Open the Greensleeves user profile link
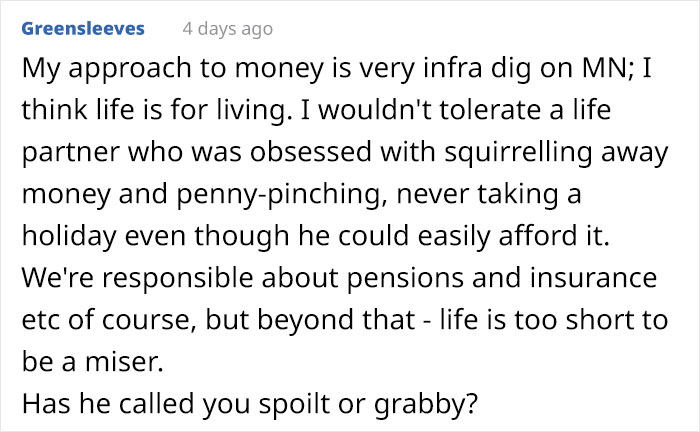 (x=83, y=29)
